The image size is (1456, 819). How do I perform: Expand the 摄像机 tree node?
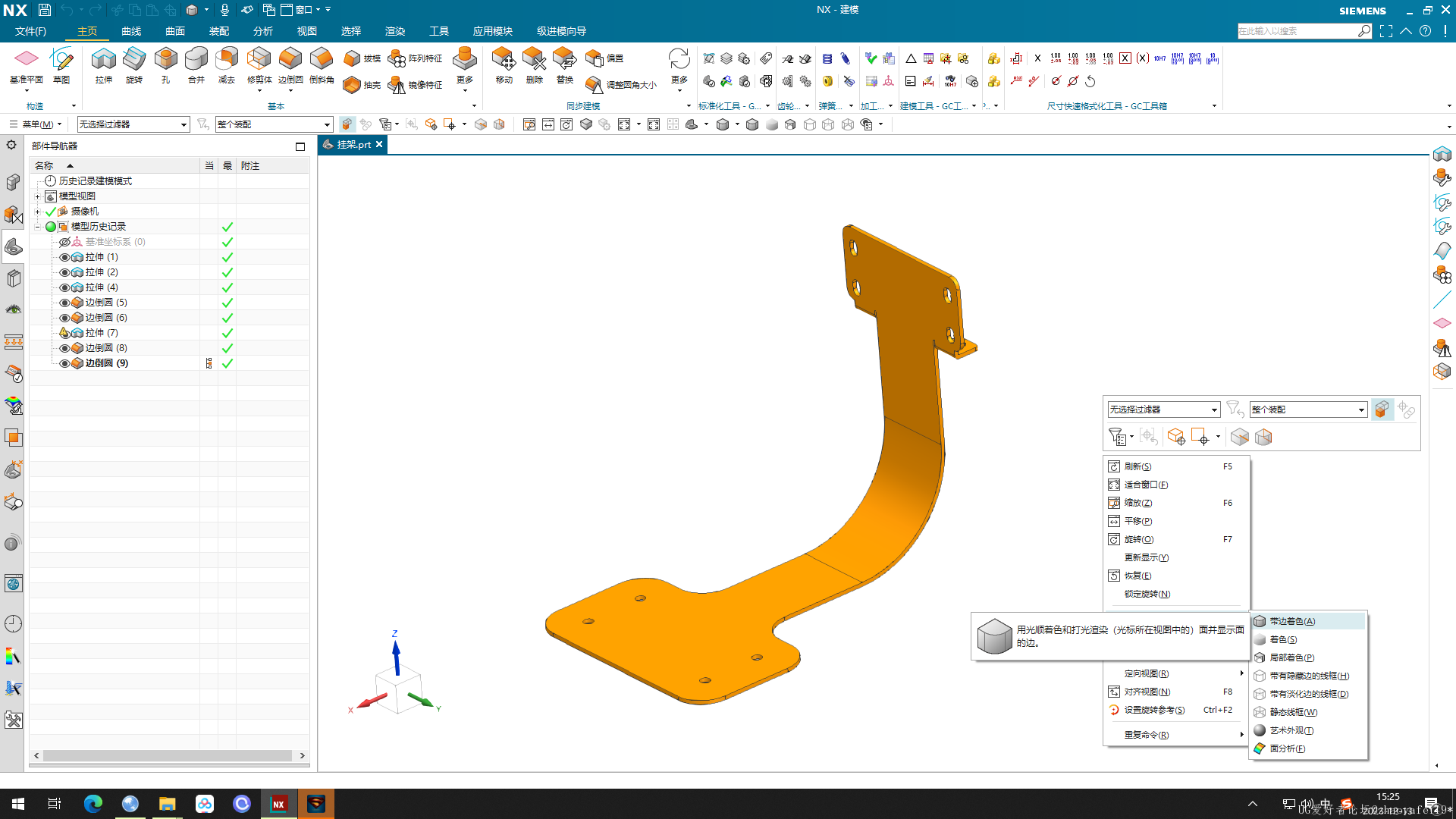click(x=37, y=212)
